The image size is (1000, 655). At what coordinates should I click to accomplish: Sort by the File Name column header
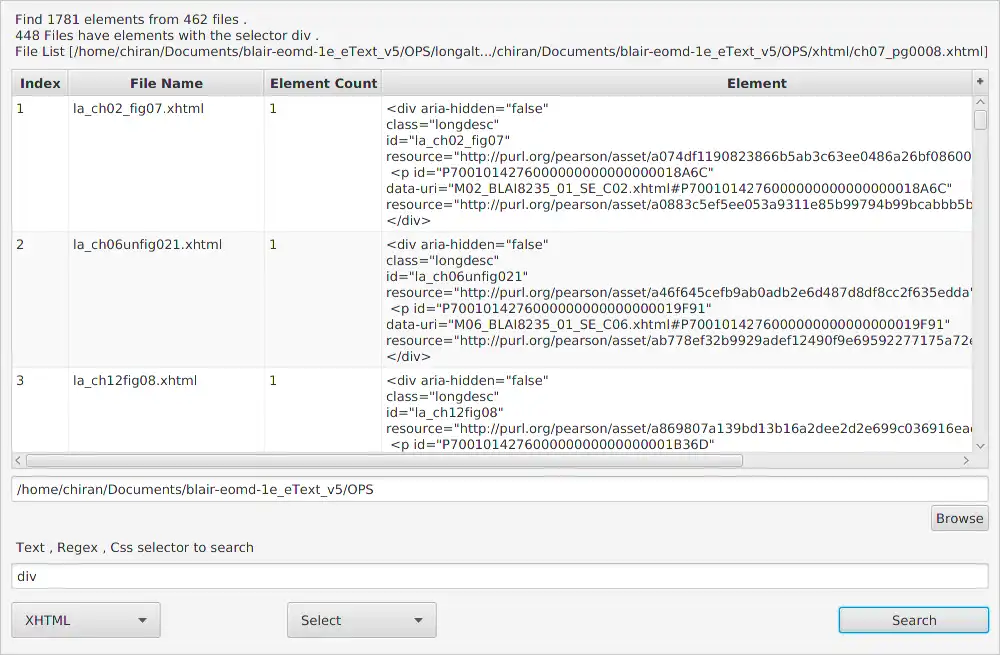point(166,83)
